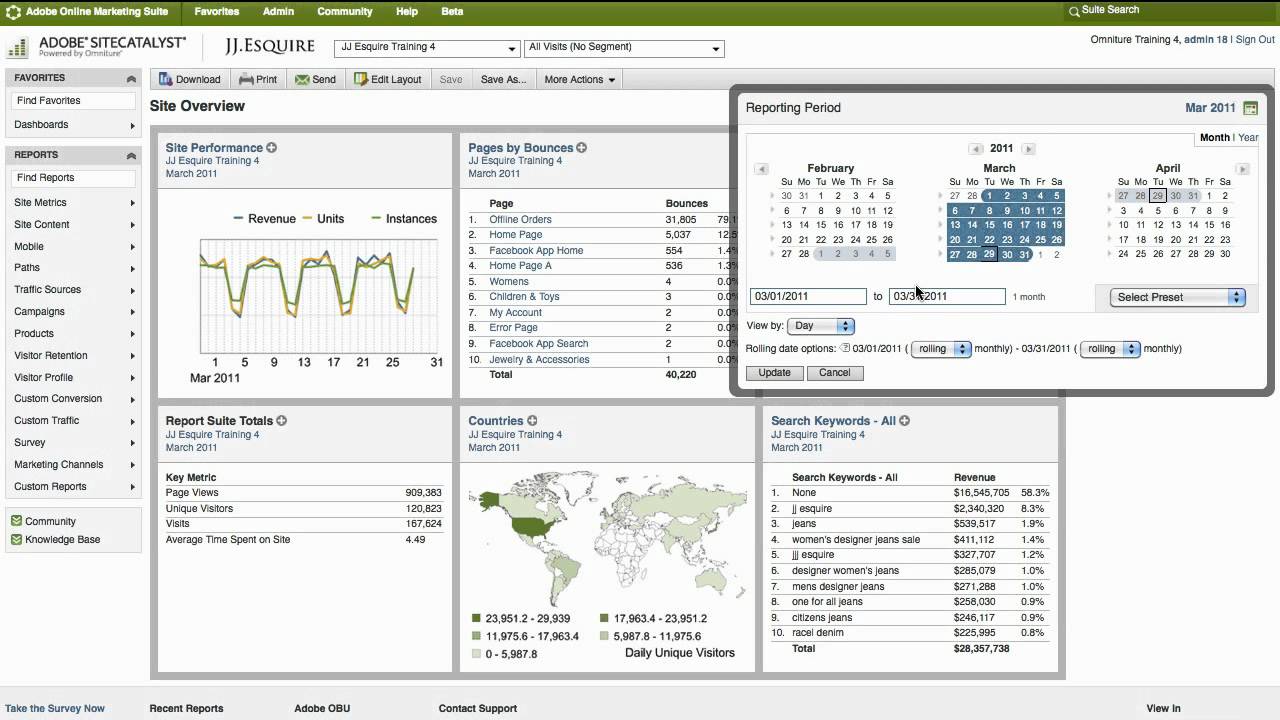Open the Visitor Retention report menu
Screen dimensions: 1280x720
pos(72,355)
